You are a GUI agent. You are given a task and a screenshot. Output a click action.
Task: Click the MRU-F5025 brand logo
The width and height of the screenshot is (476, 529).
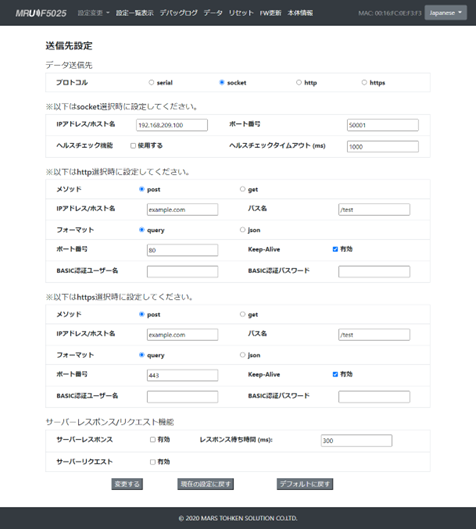[41, 13]
